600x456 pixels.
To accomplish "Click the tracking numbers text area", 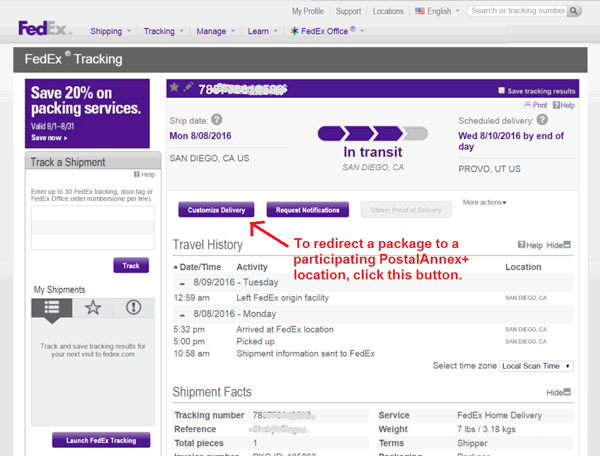I will (93, 228).
